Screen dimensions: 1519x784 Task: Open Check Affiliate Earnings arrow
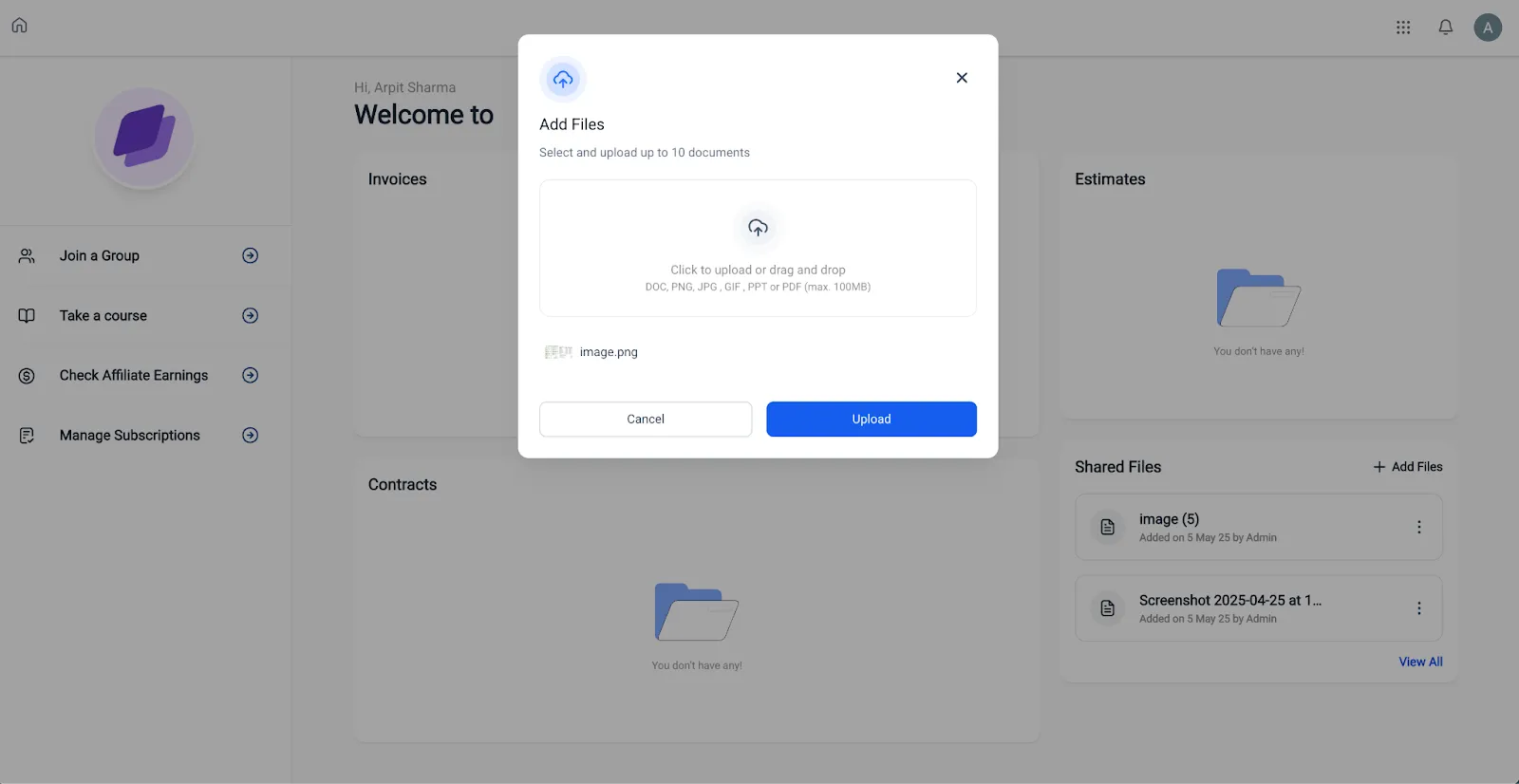click(251, 375)
